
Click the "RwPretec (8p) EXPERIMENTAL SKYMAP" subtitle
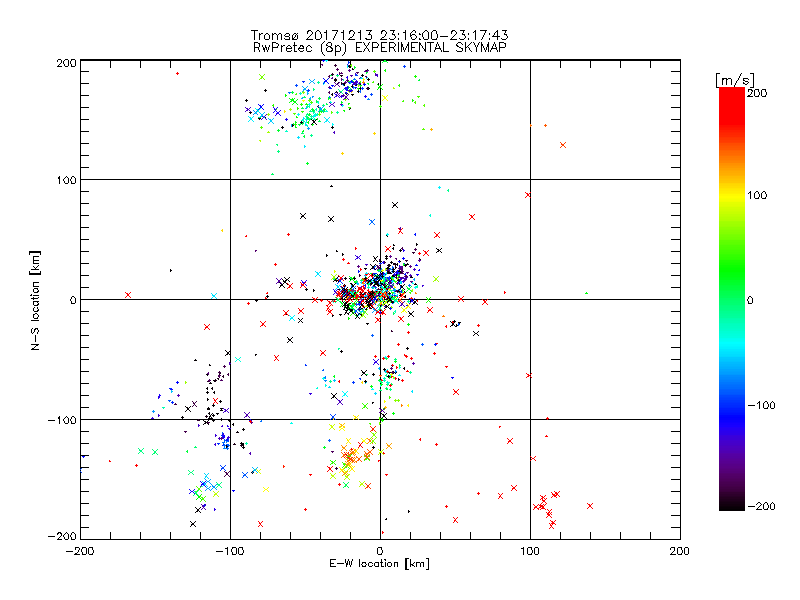(x=380, y=47)
